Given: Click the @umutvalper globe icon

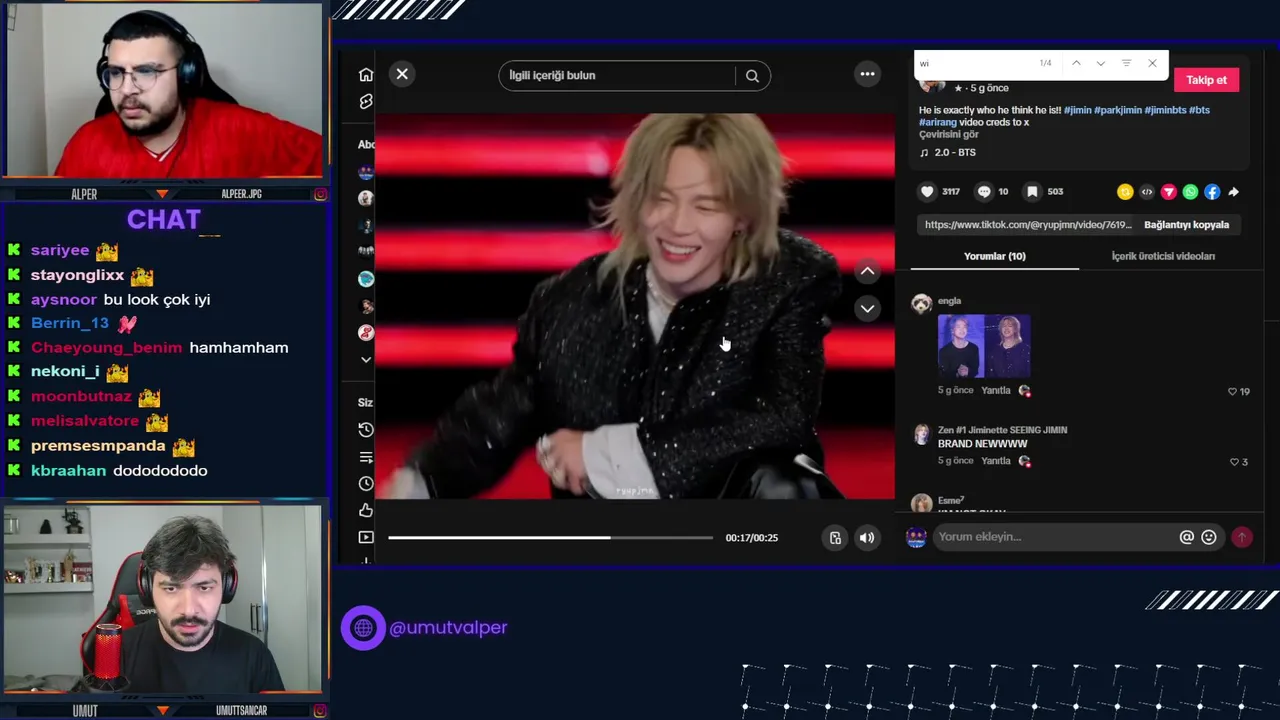Looking at the screenshot, I should click(x=363, y=628).
